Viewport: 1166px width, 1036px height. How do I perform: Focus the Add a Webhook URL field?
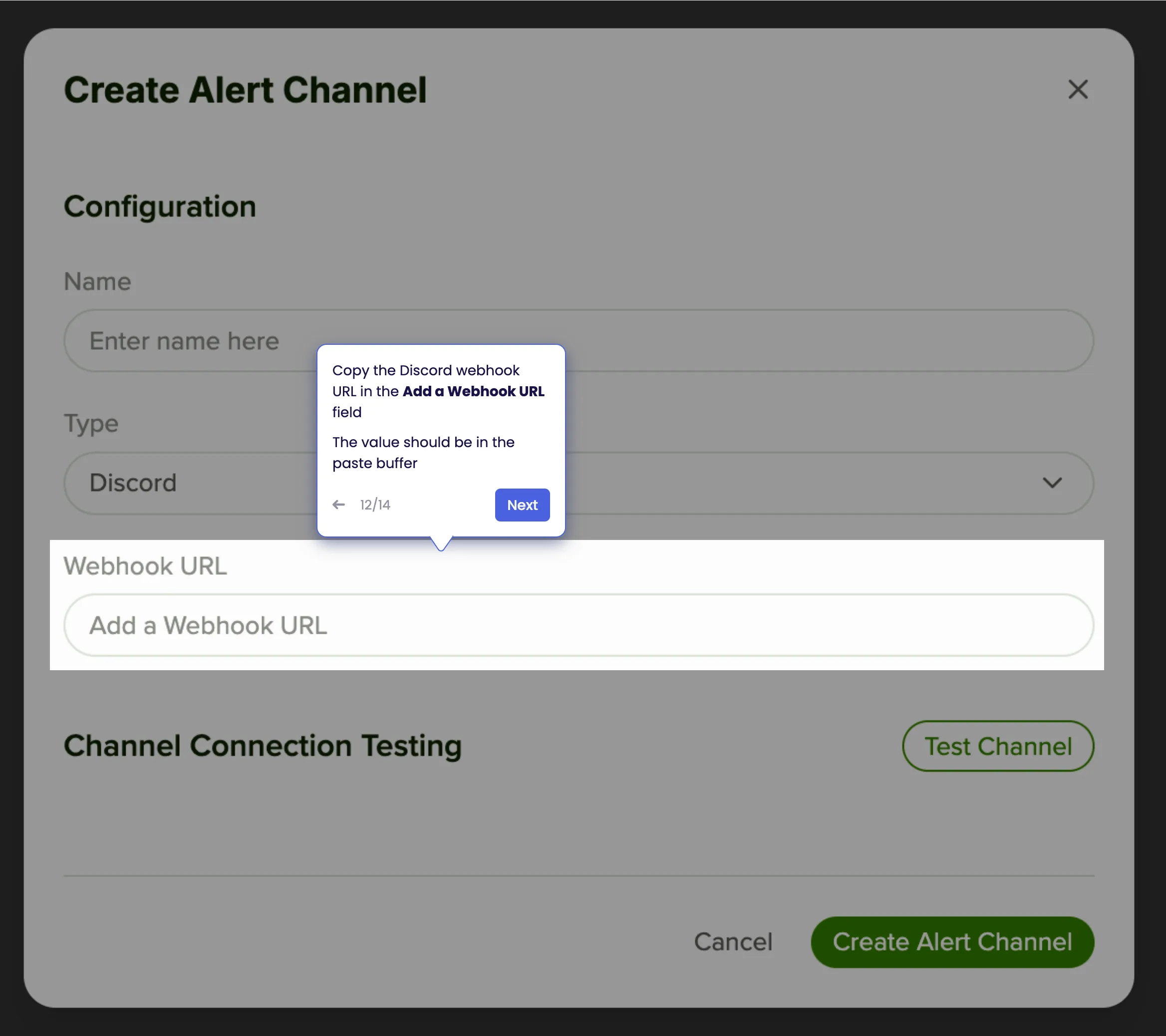579,625
